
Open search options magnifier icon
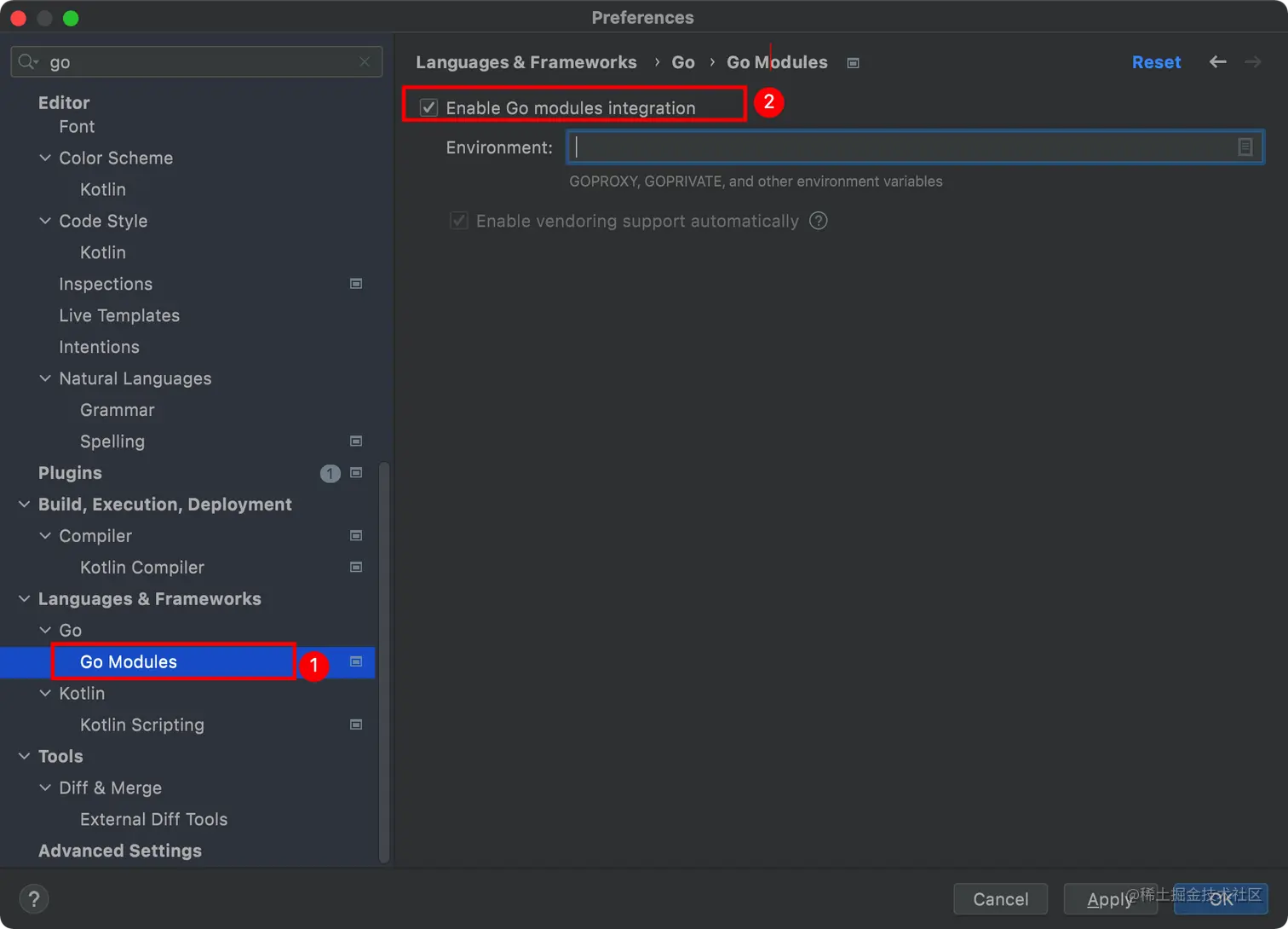click(28, 61)
